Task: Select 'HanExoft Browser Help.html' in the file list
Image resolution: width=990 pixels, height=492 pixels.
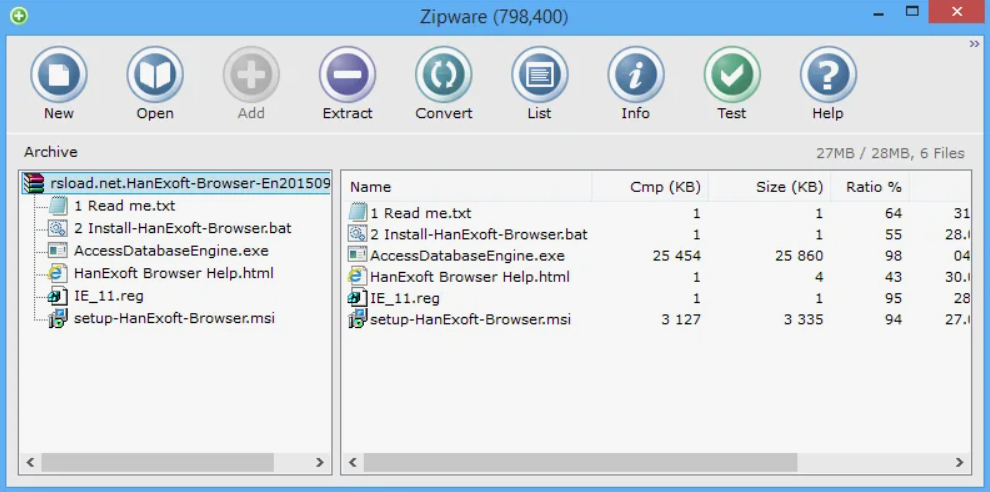Action: click(x=470, y=277)
